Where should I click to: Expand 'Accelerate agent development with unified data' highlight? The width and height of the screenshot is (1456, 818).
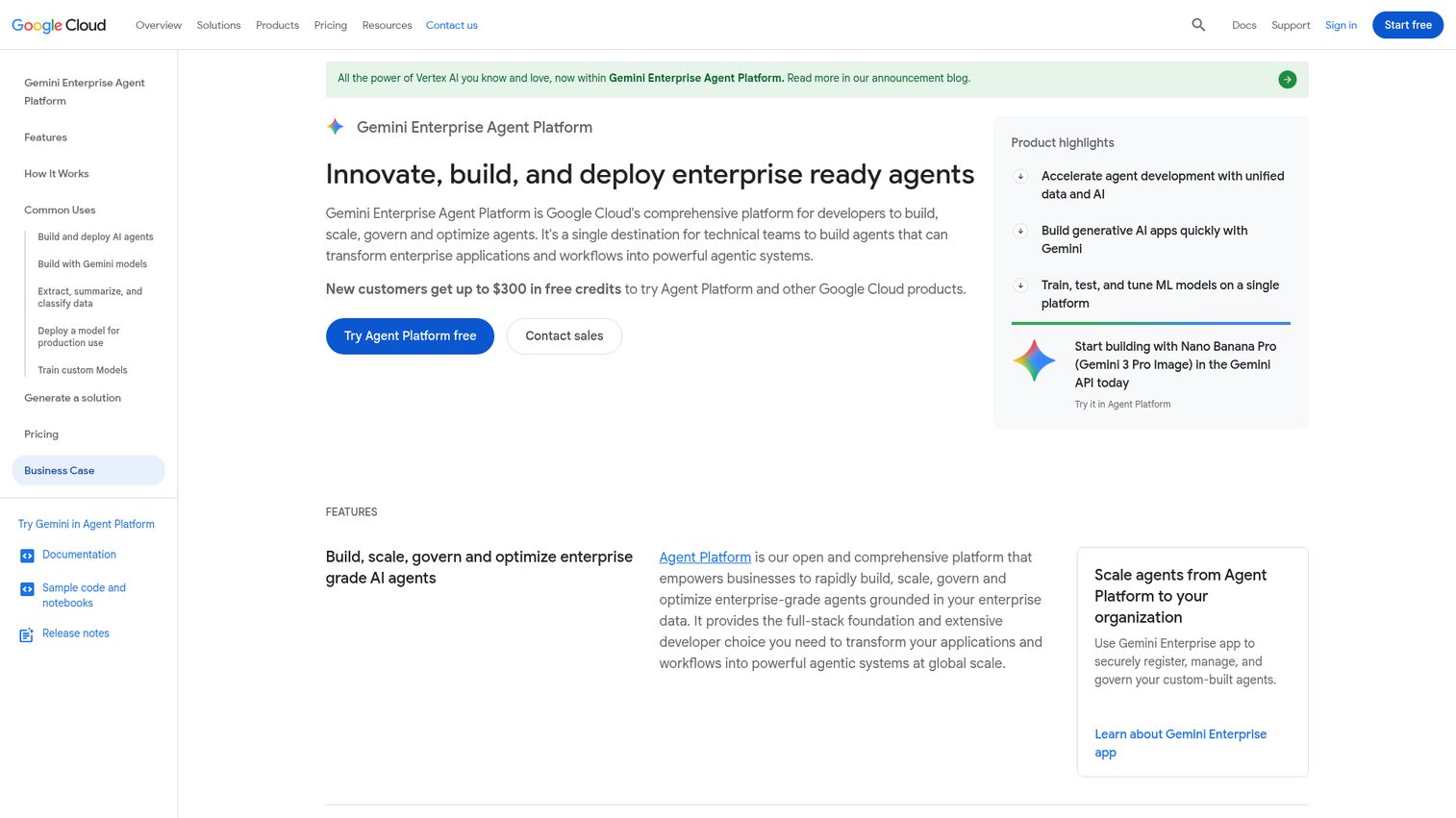click(x=1020, y=176)
